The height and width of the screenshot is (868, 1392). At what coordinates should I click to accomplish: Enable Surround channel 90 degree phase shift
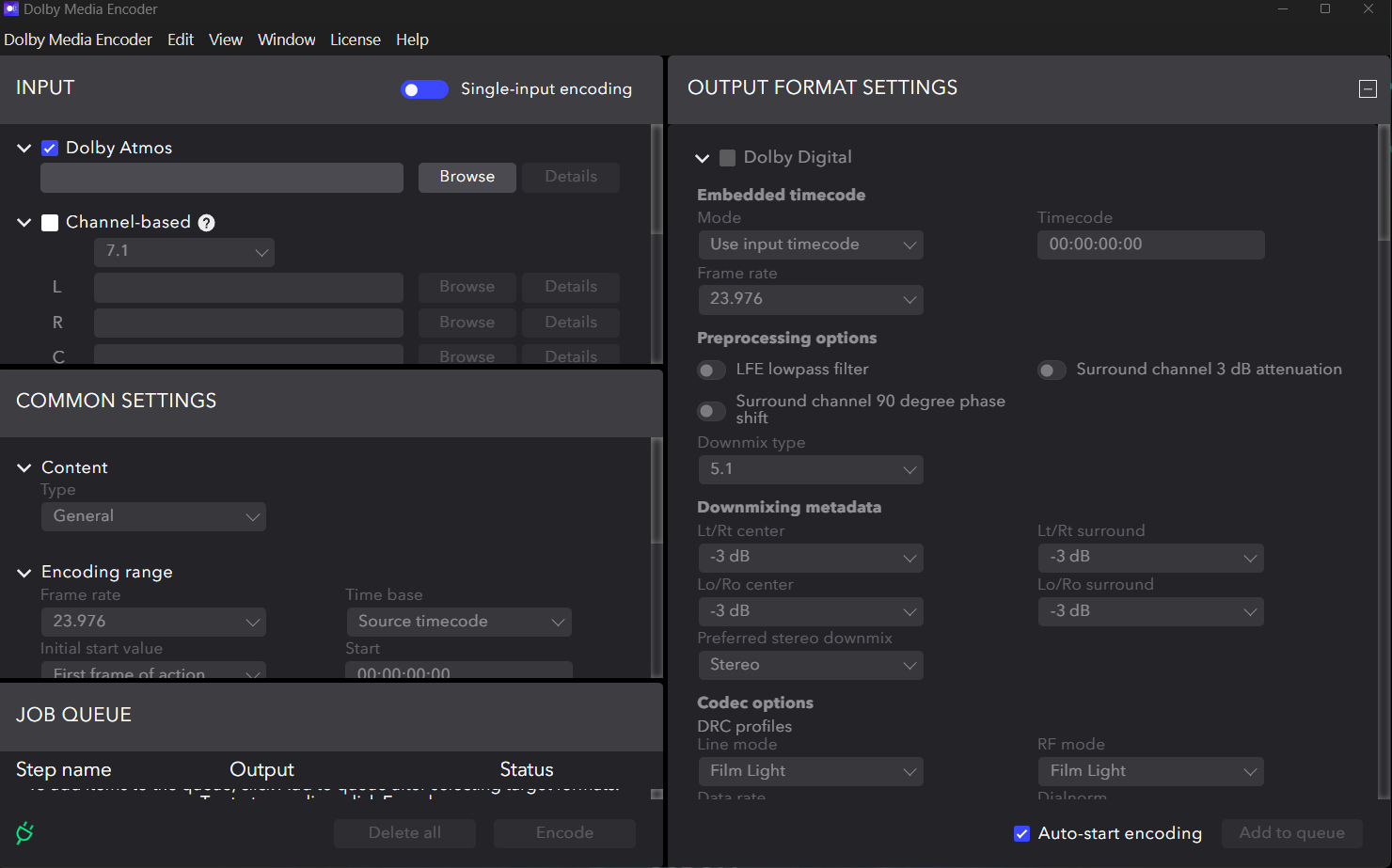(711, 411)
